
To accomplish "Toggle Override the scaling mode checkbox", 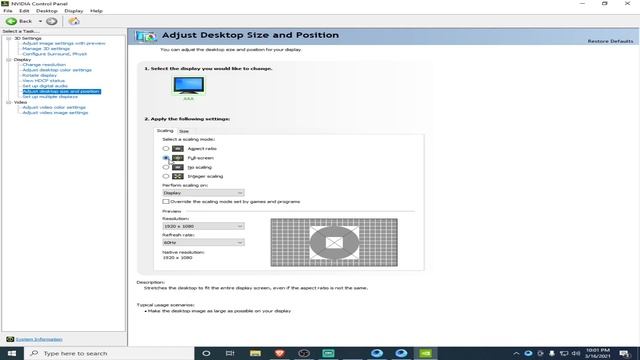I will click(166, 202).
